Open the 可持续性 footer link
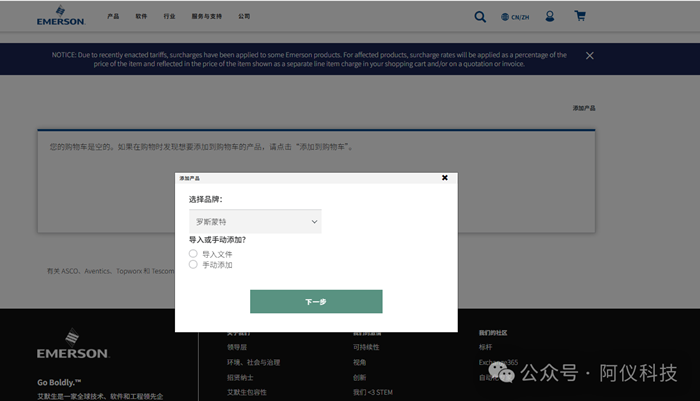The image size is (700, 401). 366,347
